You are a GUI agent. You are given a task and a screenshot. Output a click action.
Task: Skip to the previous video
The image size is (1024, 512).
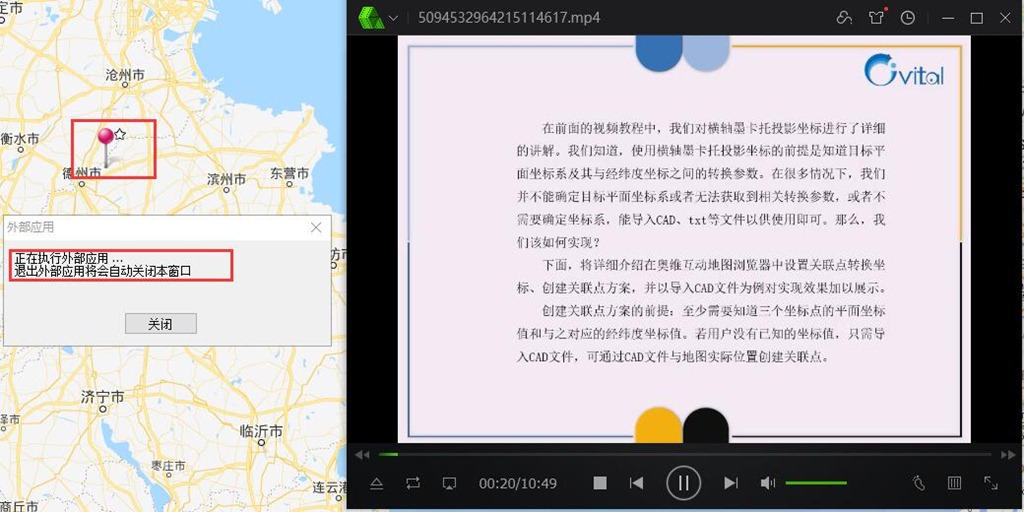(636, 483)
